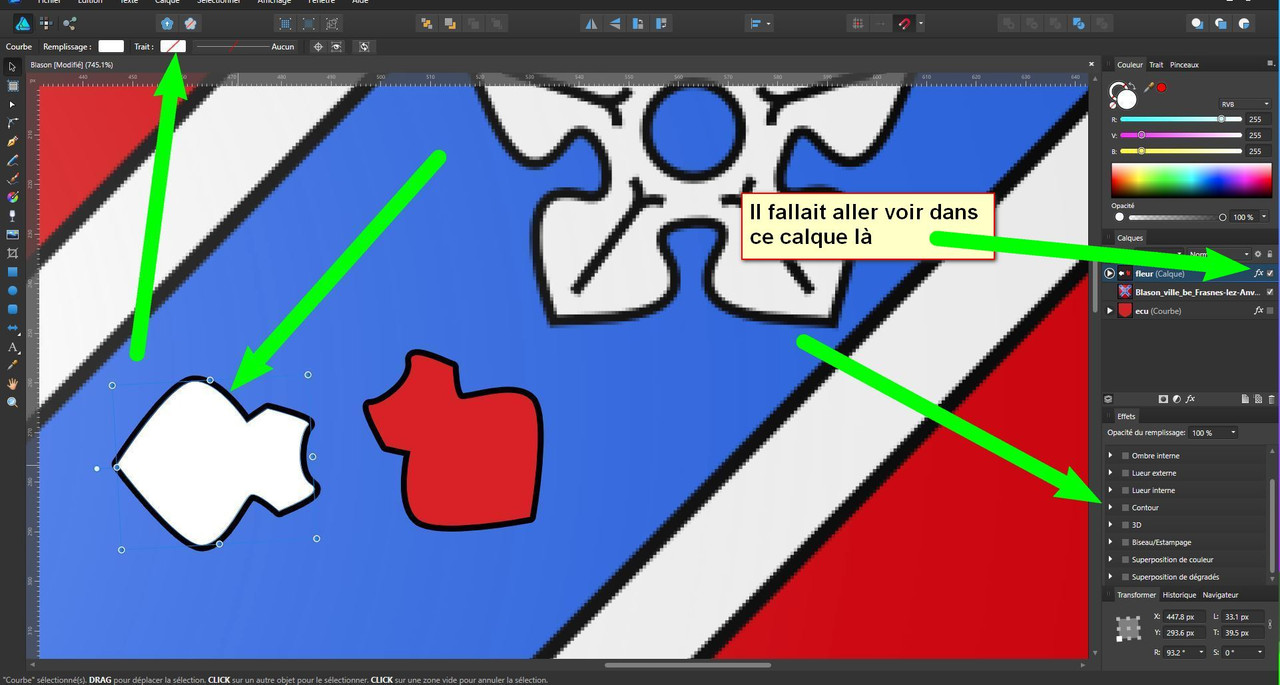Expand the Superposition de dégradés settings
The height and width of the screenshot is (685, 1280).
(x=1110, y=577)
